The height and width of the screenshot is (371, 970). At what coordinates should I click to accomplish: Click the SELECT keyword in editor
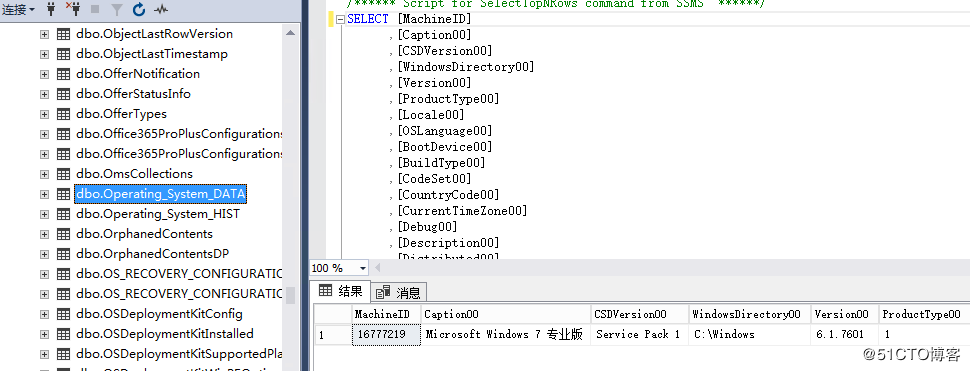pos(368,19)
